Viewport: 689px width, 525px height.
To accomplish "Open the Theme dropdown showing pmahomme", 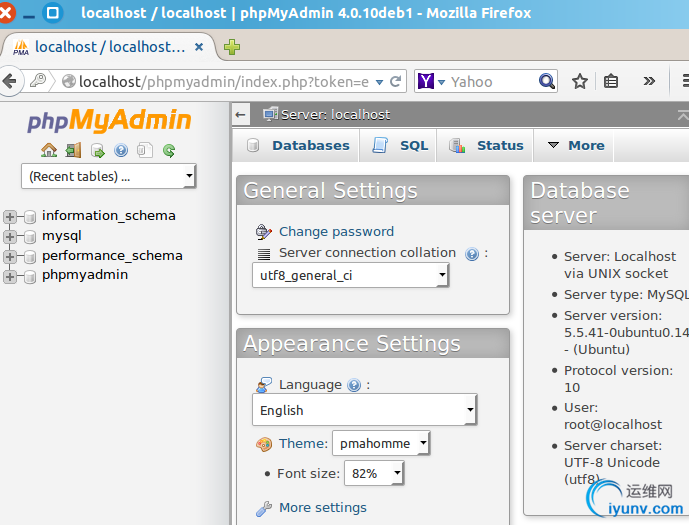I will coord(381,443).
